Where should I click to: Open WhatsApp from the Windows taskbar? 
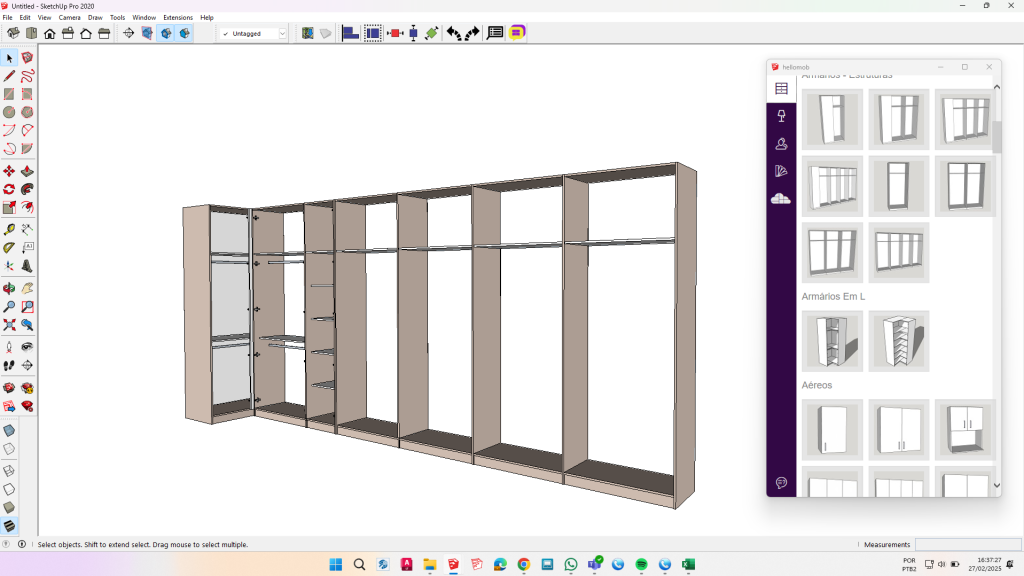coord(571,564)
